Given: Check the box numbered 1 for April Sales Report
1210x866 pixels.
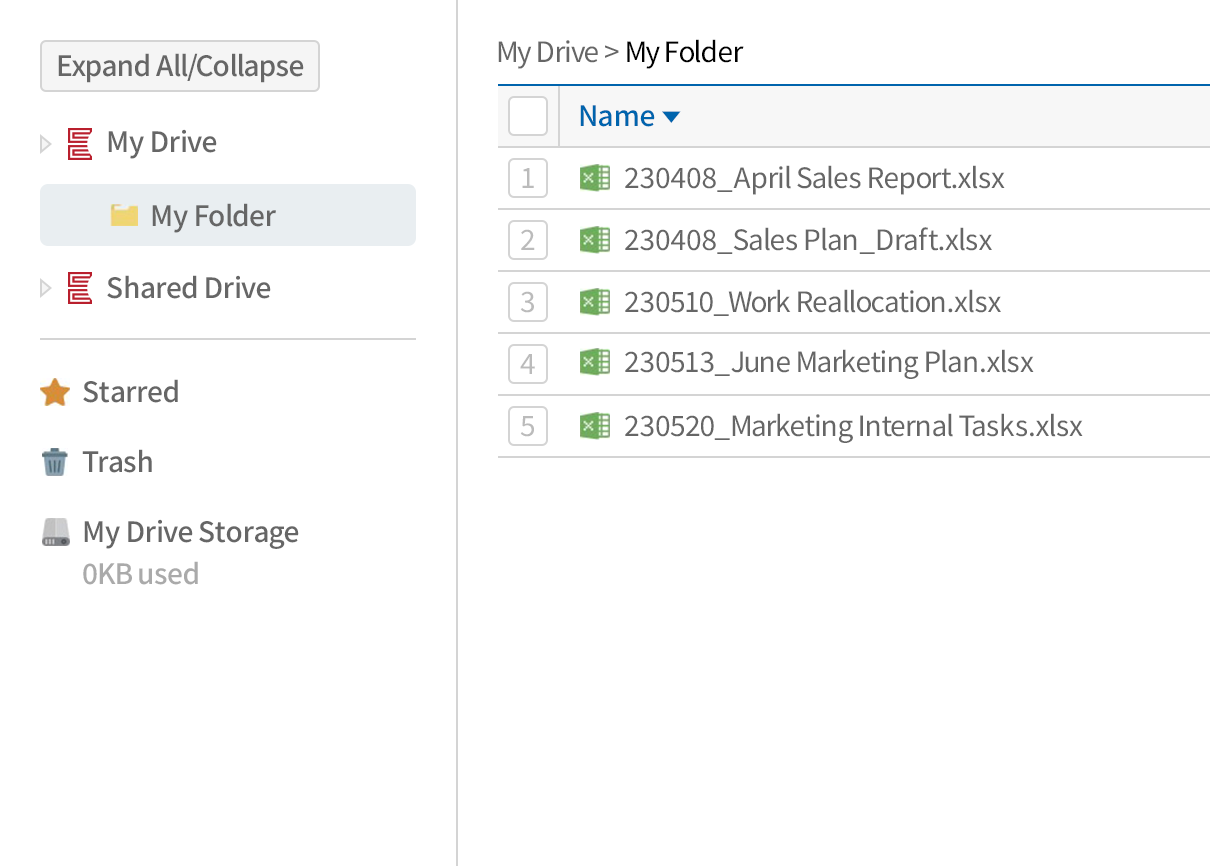Looking at the screenshot, I should tap(528, 179).
